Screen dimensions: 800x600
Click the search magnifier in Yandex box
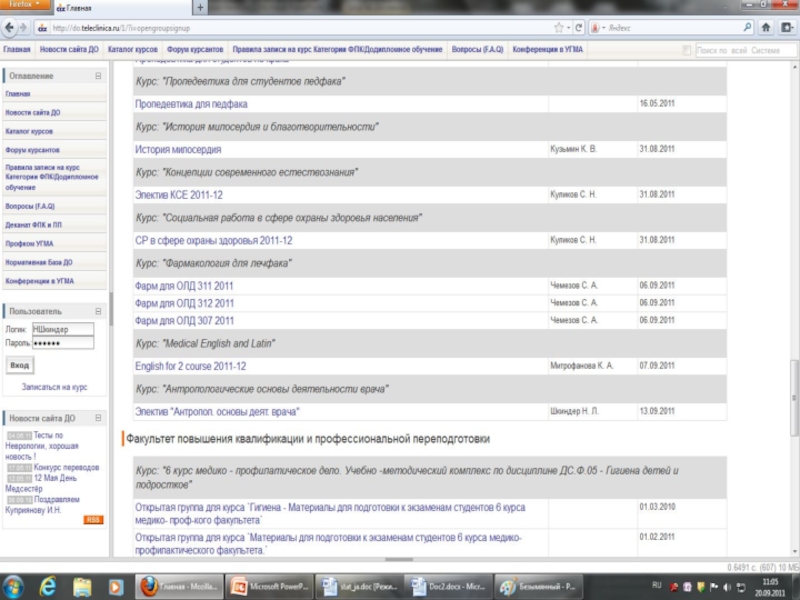point(747,28)
